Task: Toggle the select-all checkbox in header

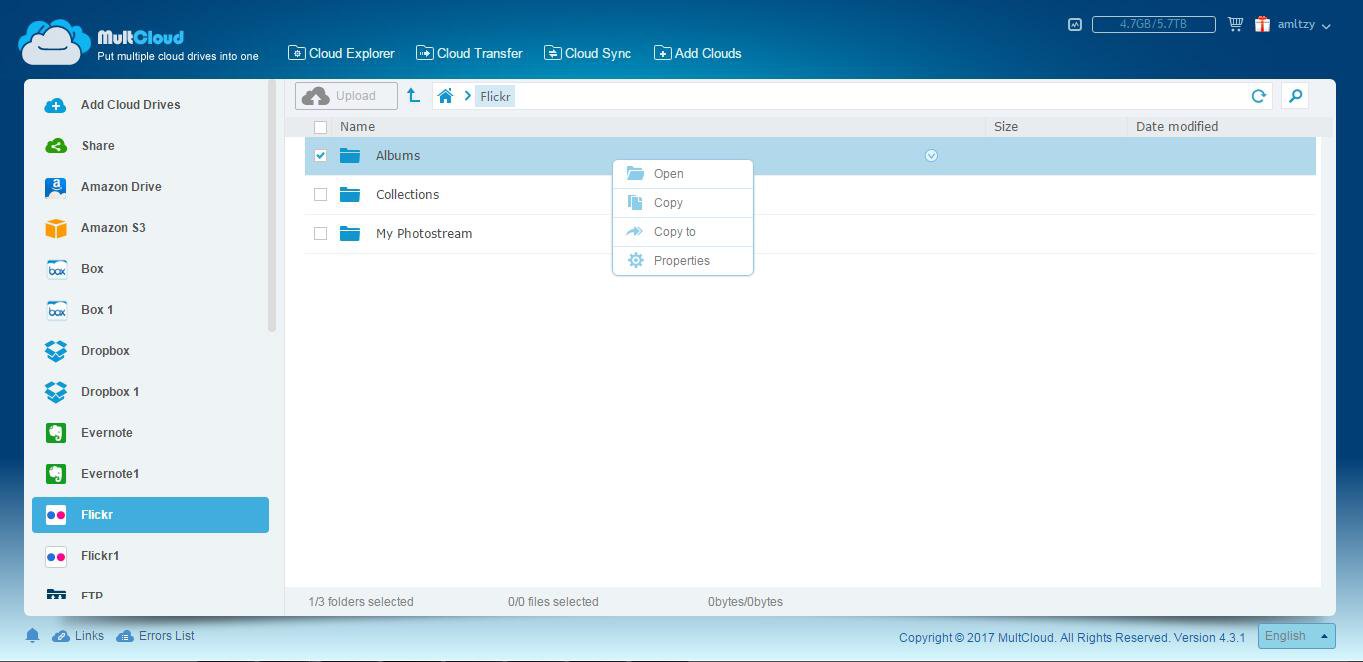Action: coord(320,127)
